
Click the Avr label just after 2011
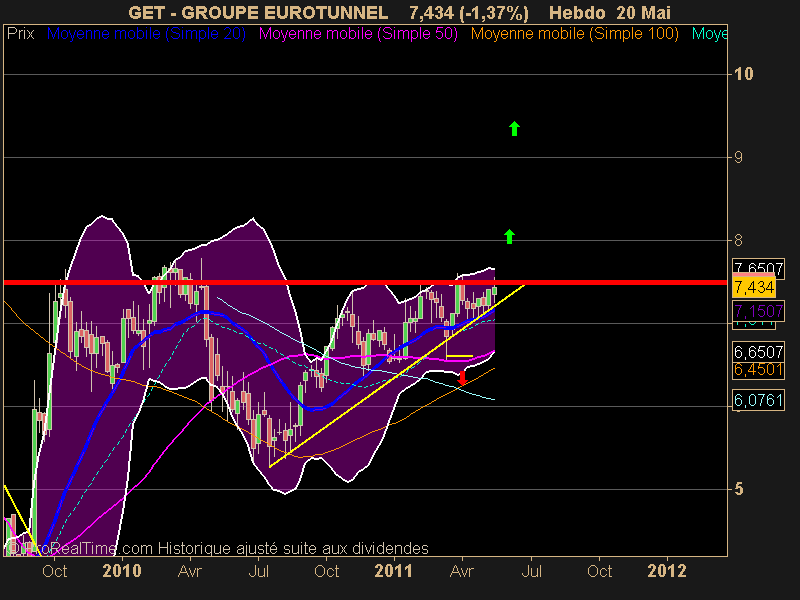pyautogui.click(x=462, y=571)
